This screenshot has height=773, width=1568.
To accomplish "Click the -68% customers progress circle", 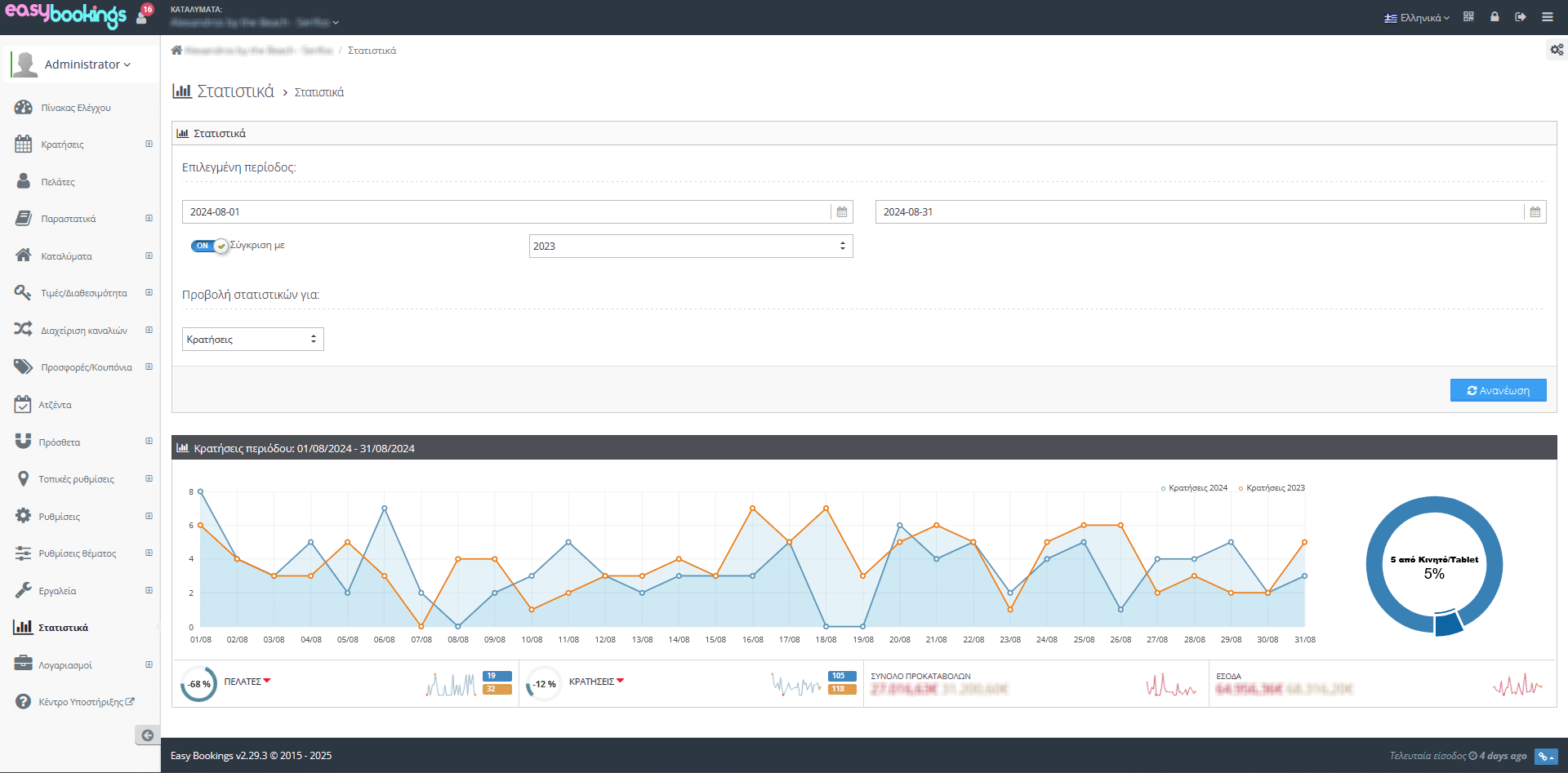I will [x=198, y=684].
